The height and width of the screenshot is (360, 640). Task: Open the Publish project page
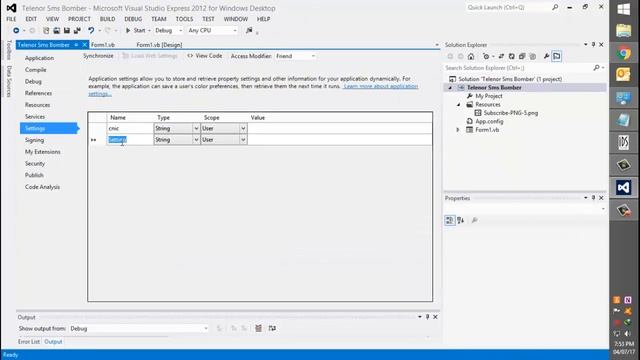pos(34,175)
